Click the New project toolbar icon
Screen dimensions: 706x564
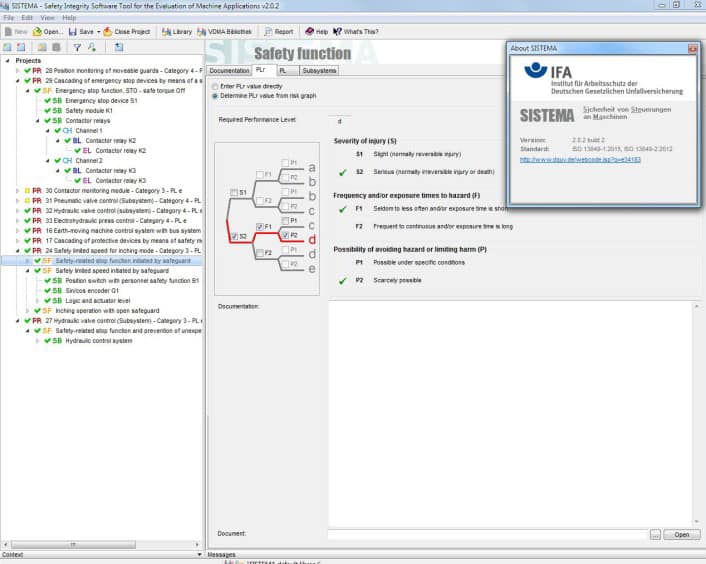[8, 32]
